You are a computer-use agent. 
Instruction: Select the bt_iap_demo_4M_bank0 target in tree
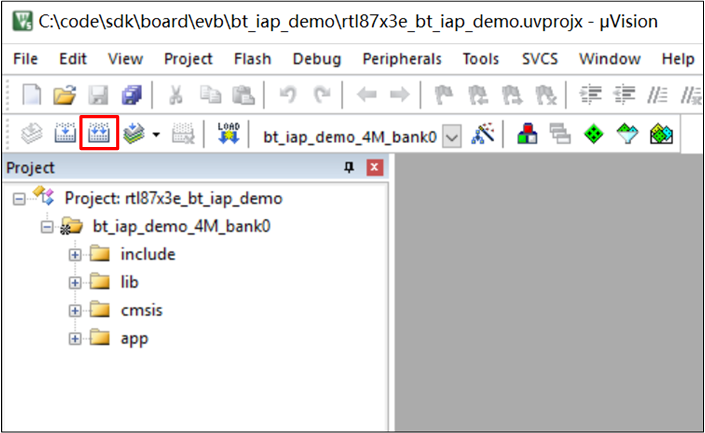coord(181,226)
